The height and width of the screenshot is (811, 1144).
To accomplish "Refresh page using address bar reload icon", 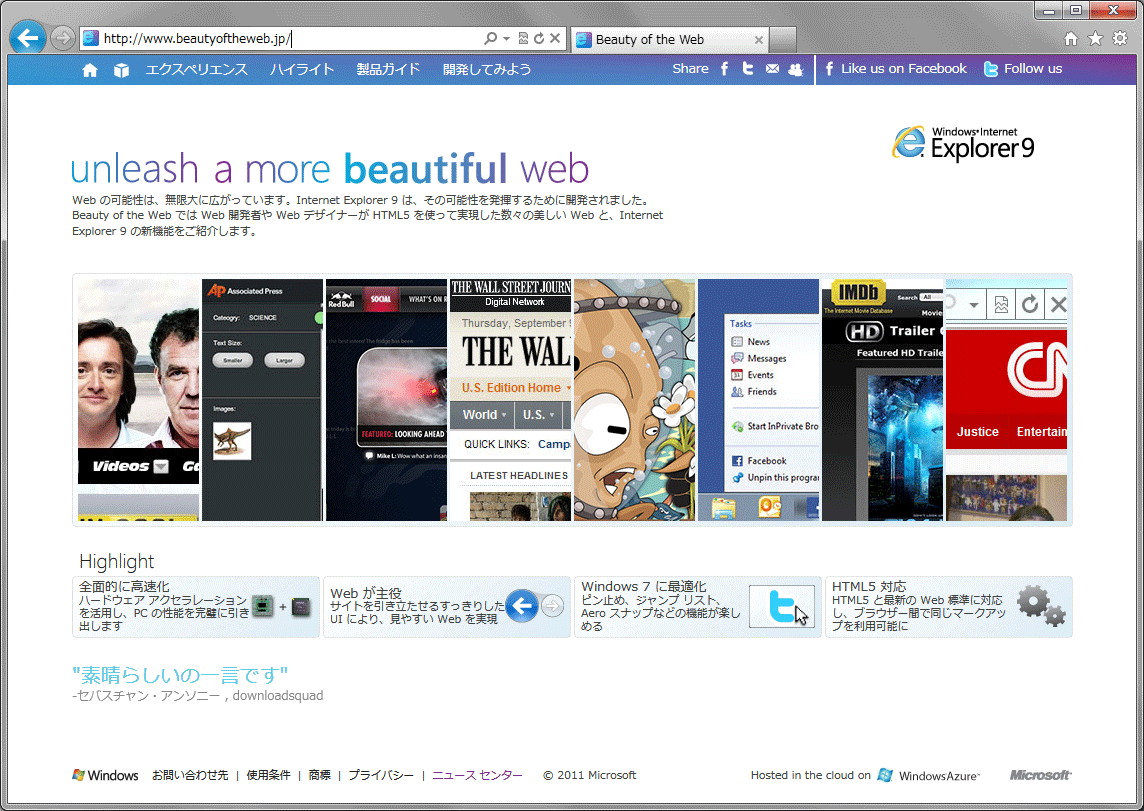I will point(539,38).
